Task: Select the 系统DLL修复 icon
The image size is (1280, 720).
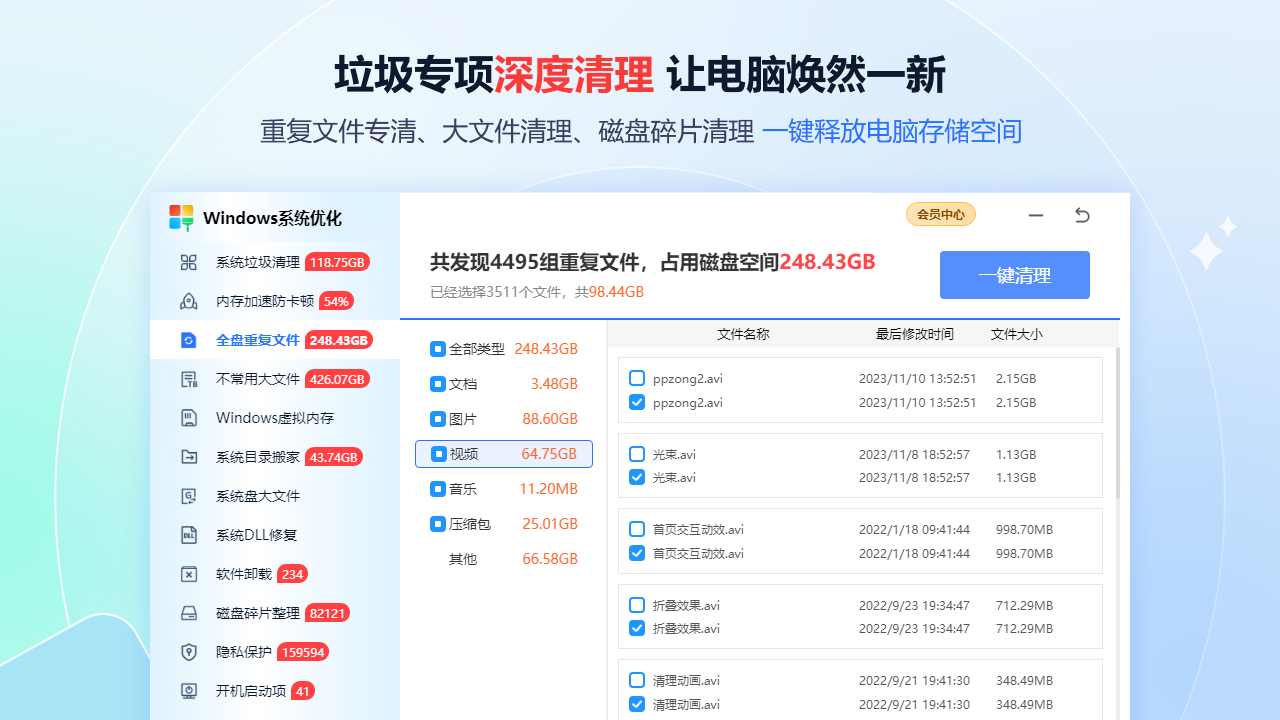Action: 188,534
